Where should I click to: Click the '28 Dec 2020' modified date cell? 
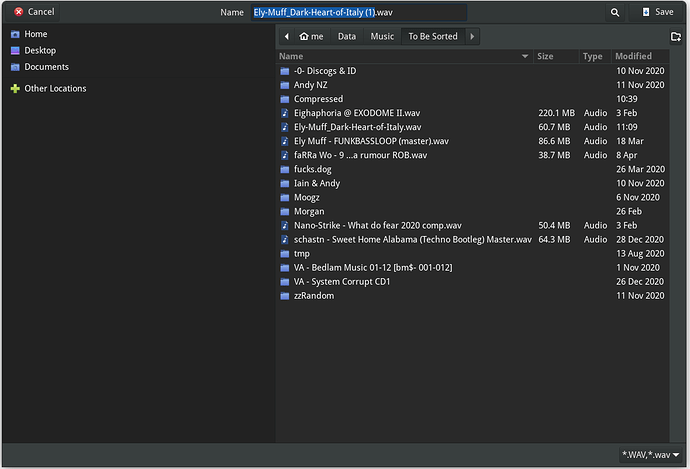[640, 240]
